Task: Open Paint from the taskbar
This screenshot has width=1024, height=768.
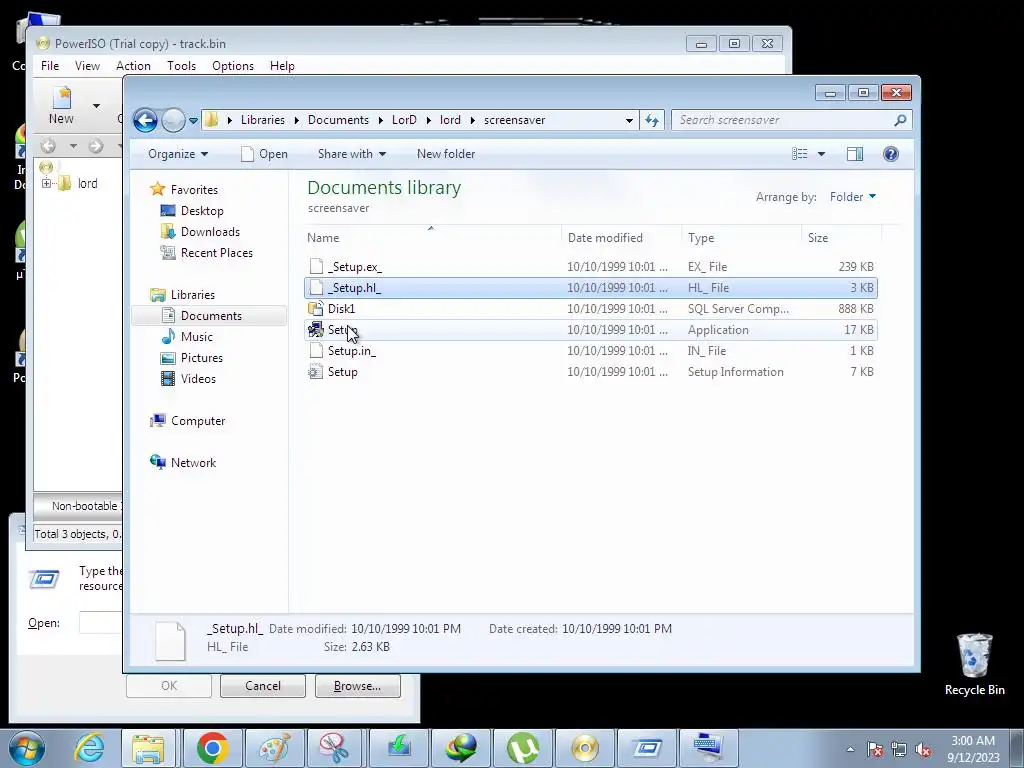Action: 274,748
